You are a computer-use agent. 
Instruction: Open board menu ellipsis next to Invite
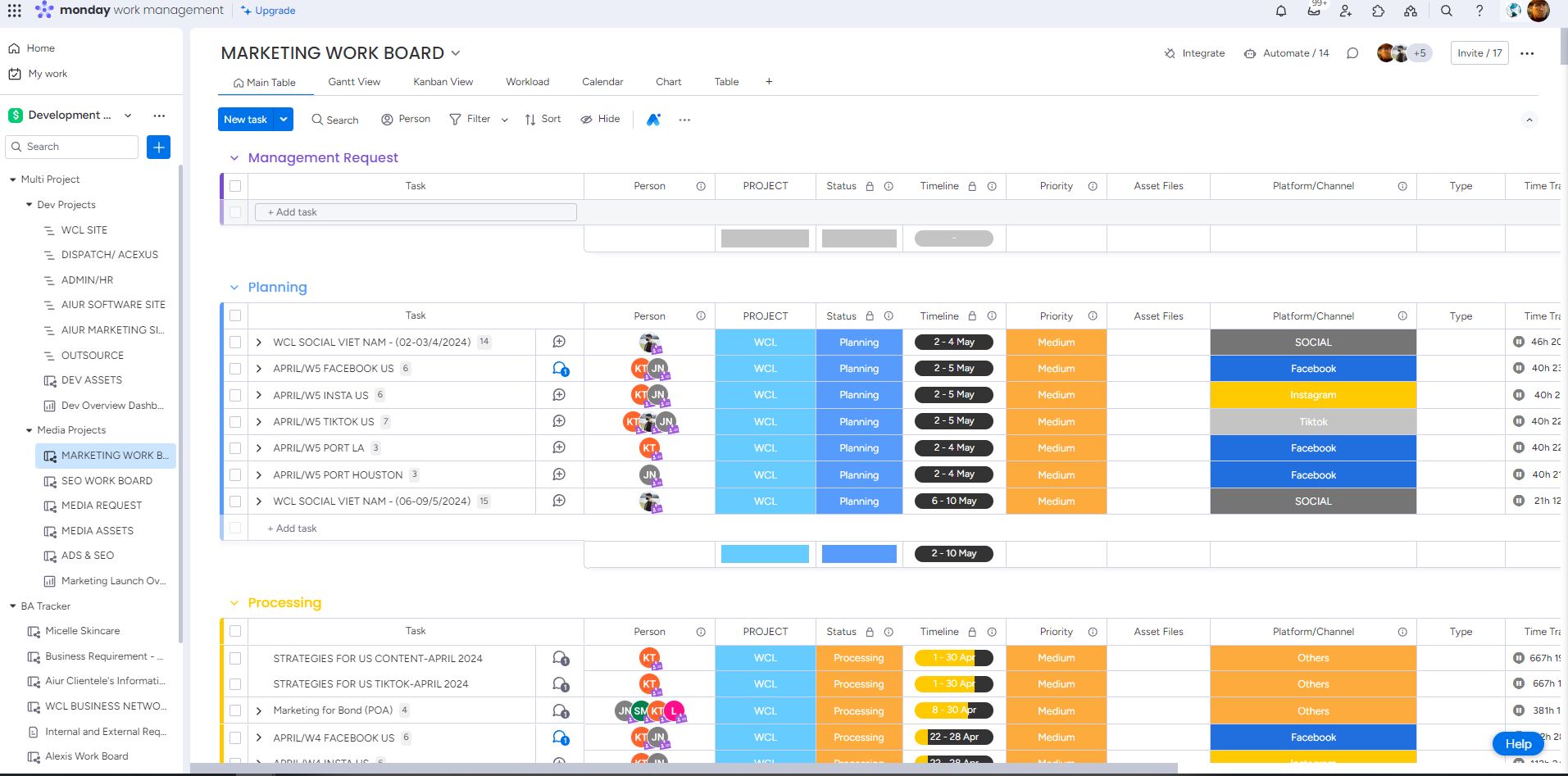click(1527, 53)
